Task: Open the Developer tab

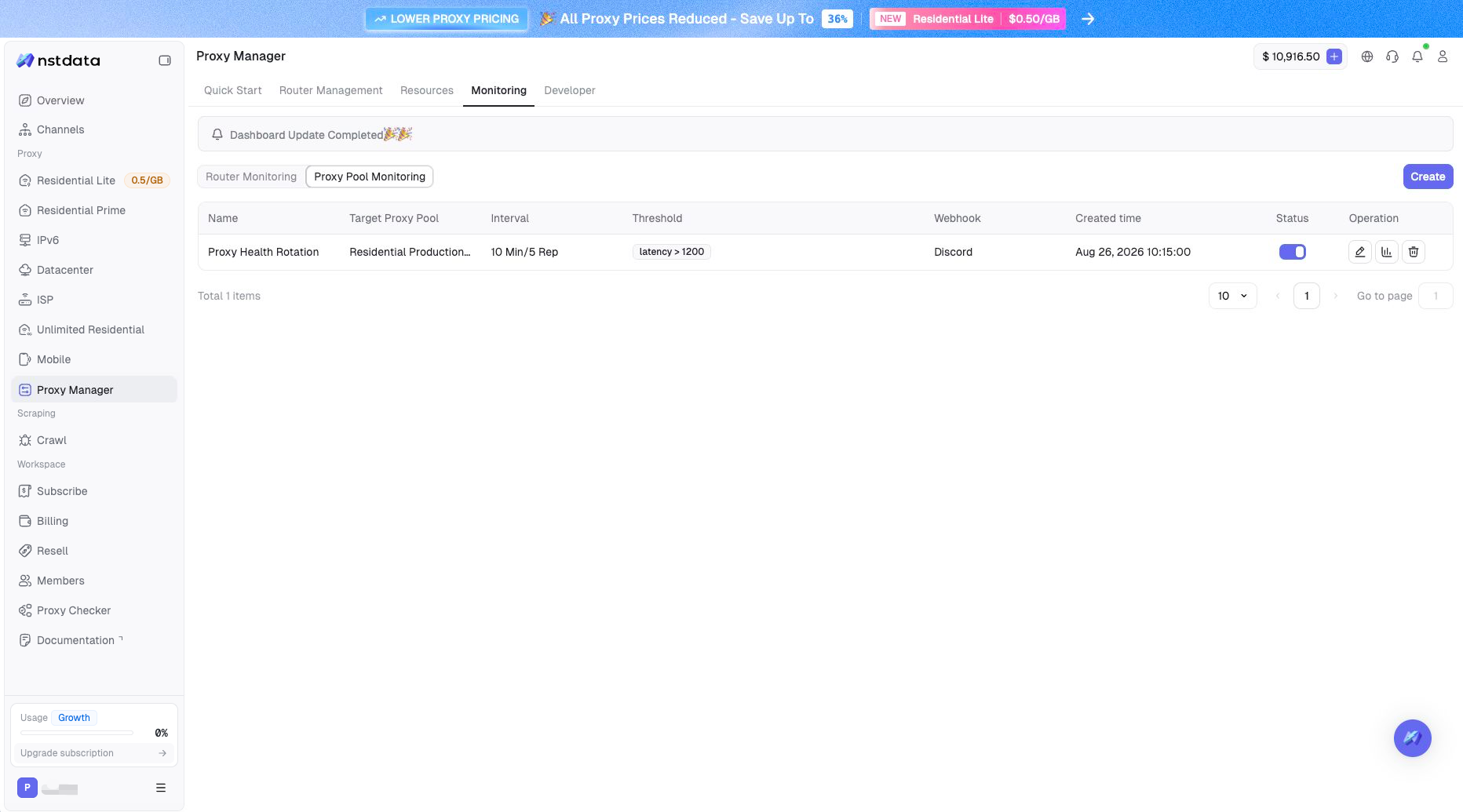Action: [569, 90]
